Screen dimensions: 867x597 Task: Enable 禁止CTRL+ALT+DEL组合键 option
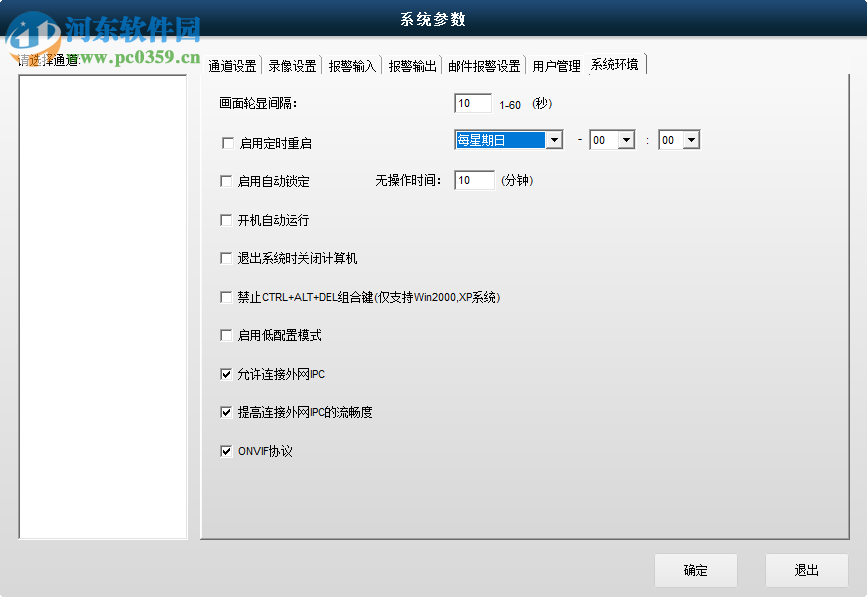pos(227,296)
